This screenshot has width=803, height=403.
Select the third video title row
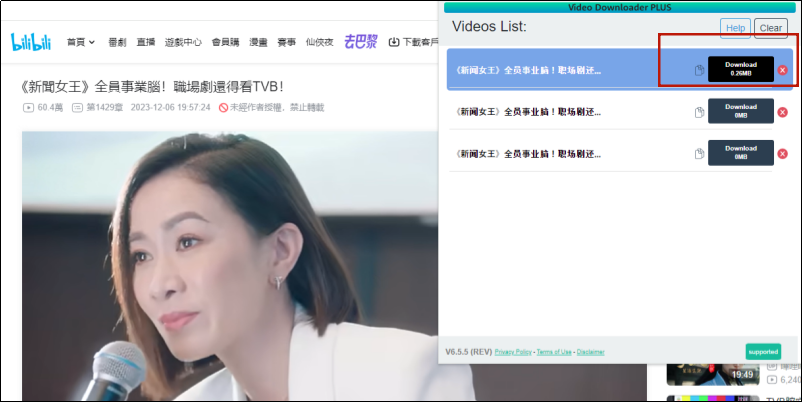coord(528,154)
